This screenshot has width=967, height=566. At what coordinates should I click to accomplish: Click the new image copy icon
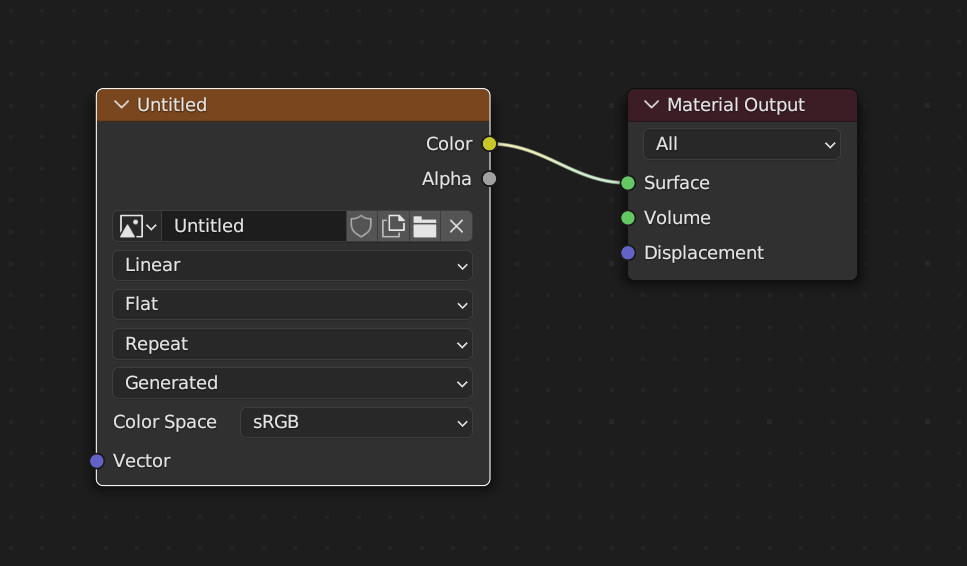tap(393, 226)
